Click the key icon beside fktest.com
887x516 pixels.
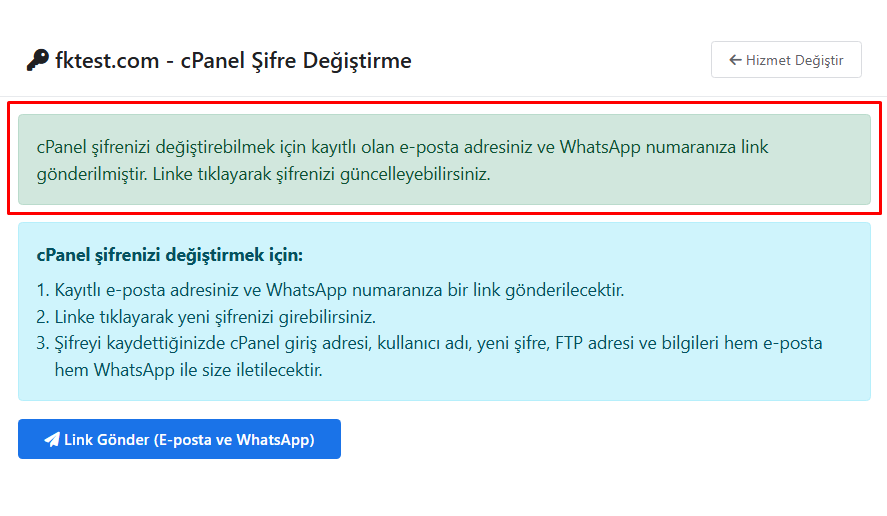click(x=37, y=61)
